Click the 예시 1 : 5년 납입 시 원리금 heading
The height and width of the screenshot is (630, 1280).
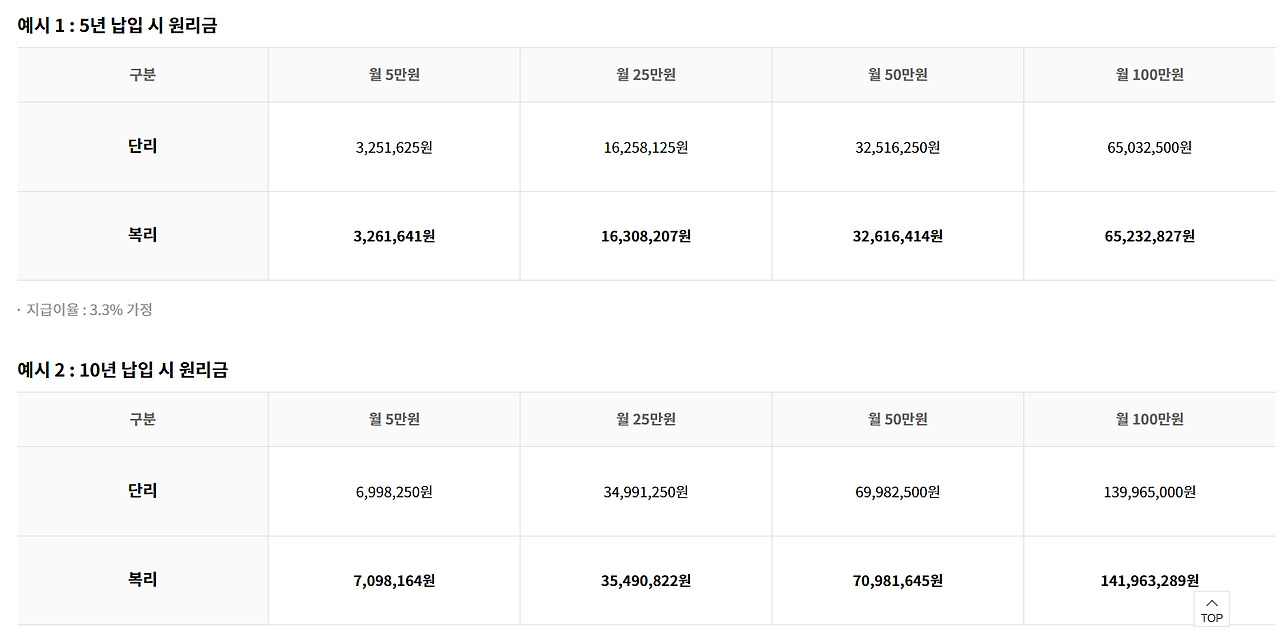(x=117, y=25)
